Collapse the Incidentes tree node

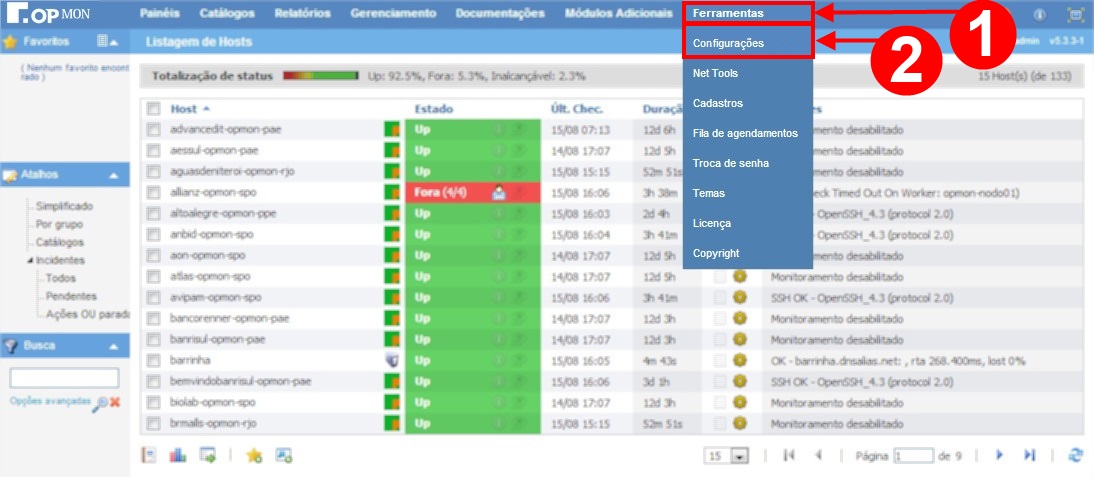[x=30, y=260]
